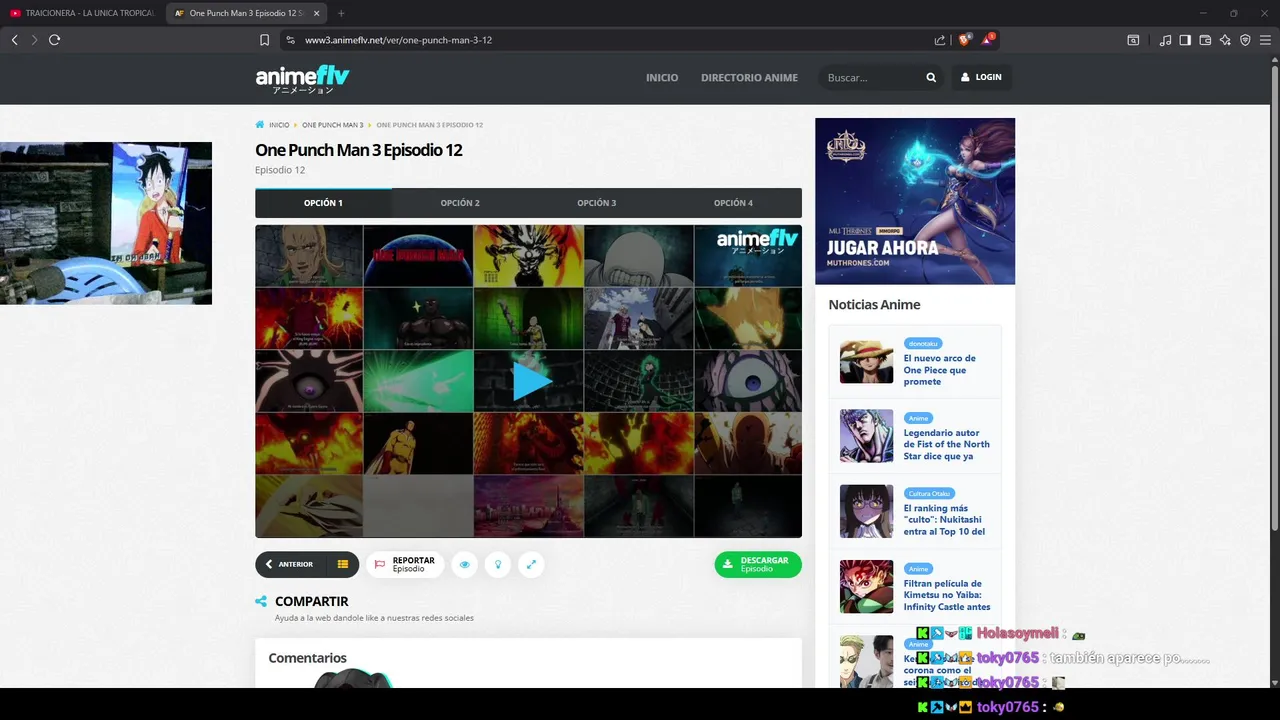Open the browser hamburger main menu
Viewport: 1280px width, 720px height.
(x=1265, y=40)
